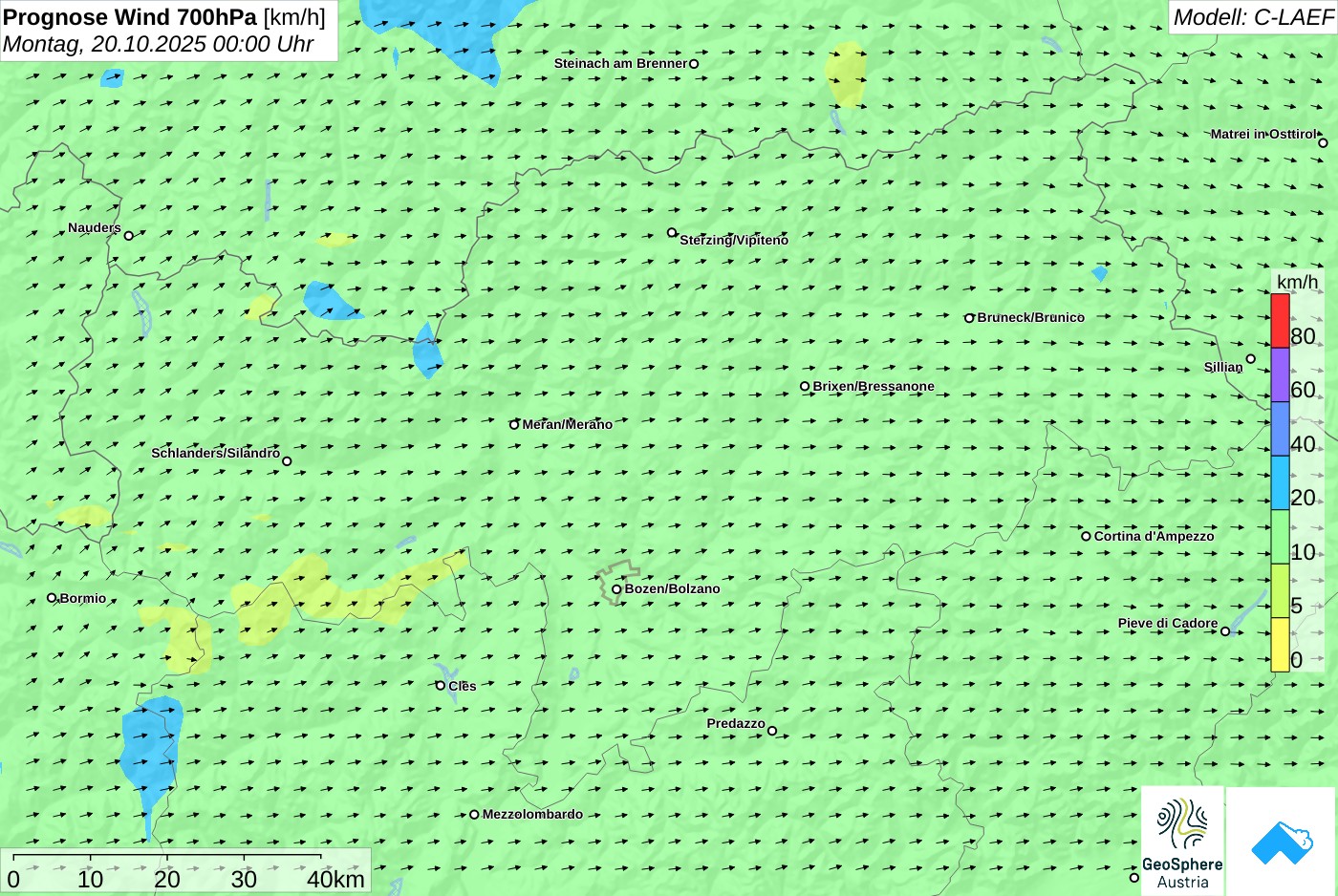Viewport: 1338px width, 896px height.
Task: Click the "60" legend value
Action: [1303, 390]
